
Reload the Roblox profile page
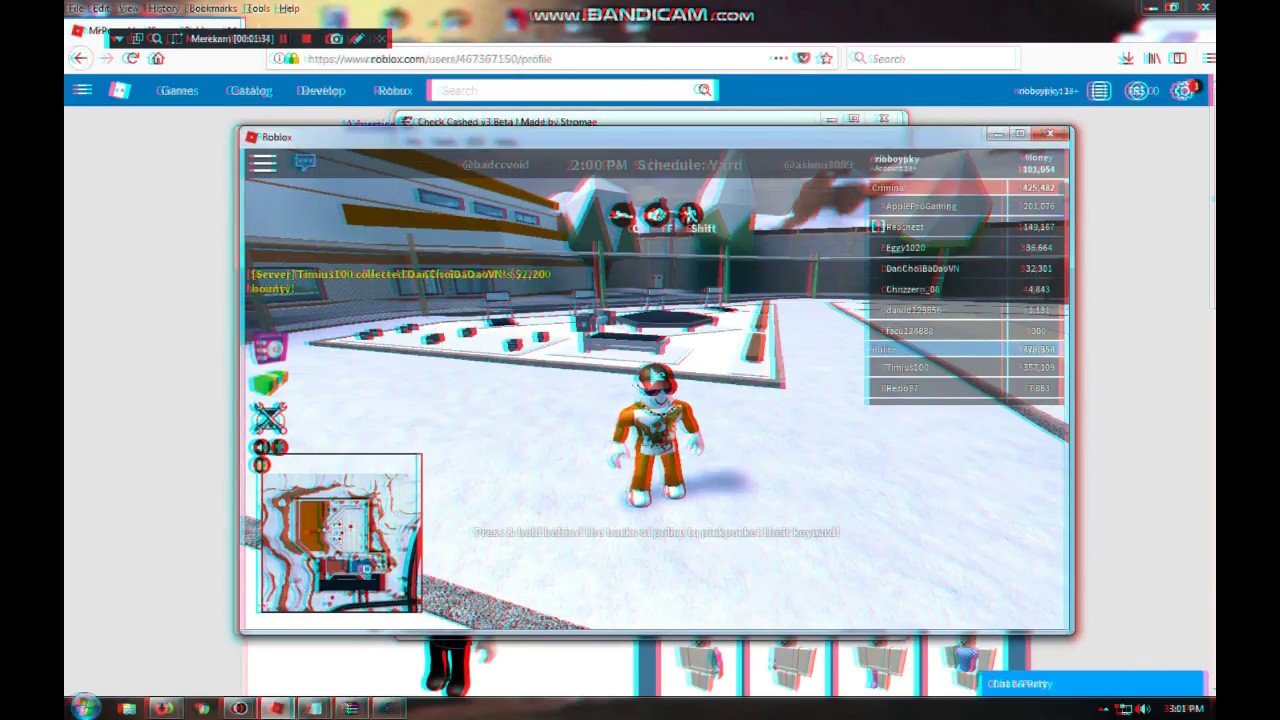[131, 58]
